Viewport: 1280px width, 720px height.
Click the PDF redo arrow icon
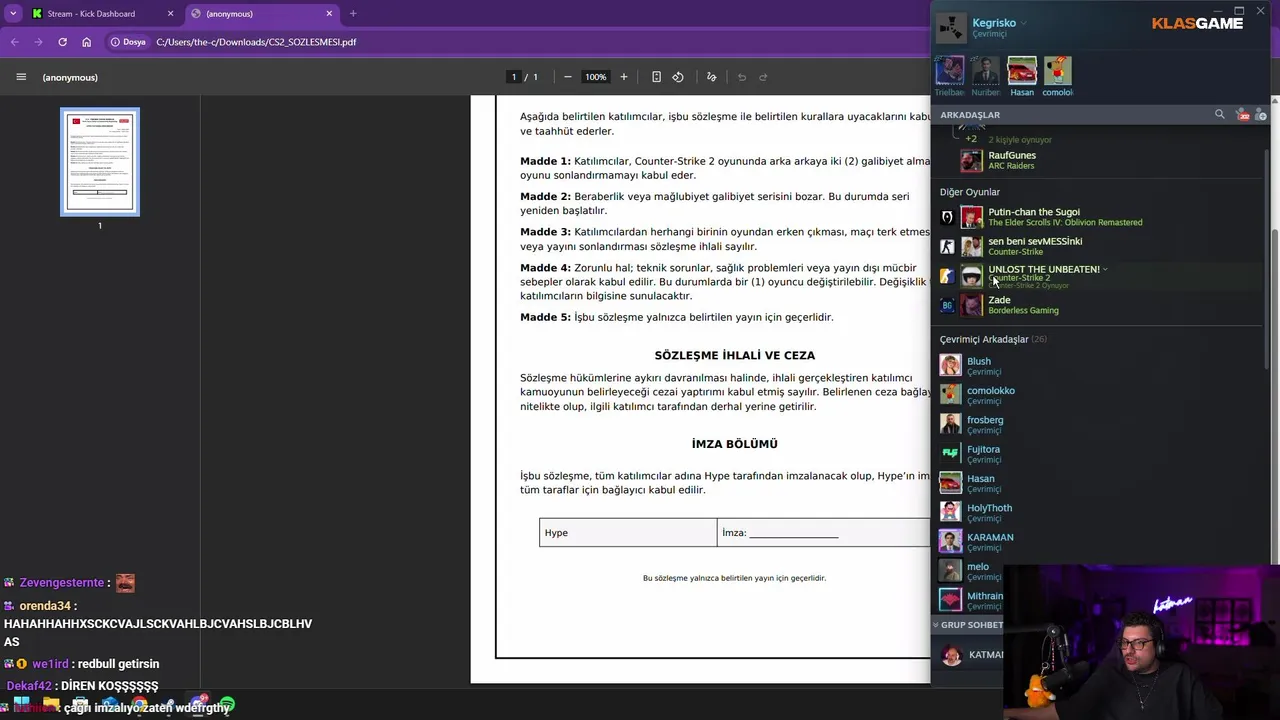point(763,77)
